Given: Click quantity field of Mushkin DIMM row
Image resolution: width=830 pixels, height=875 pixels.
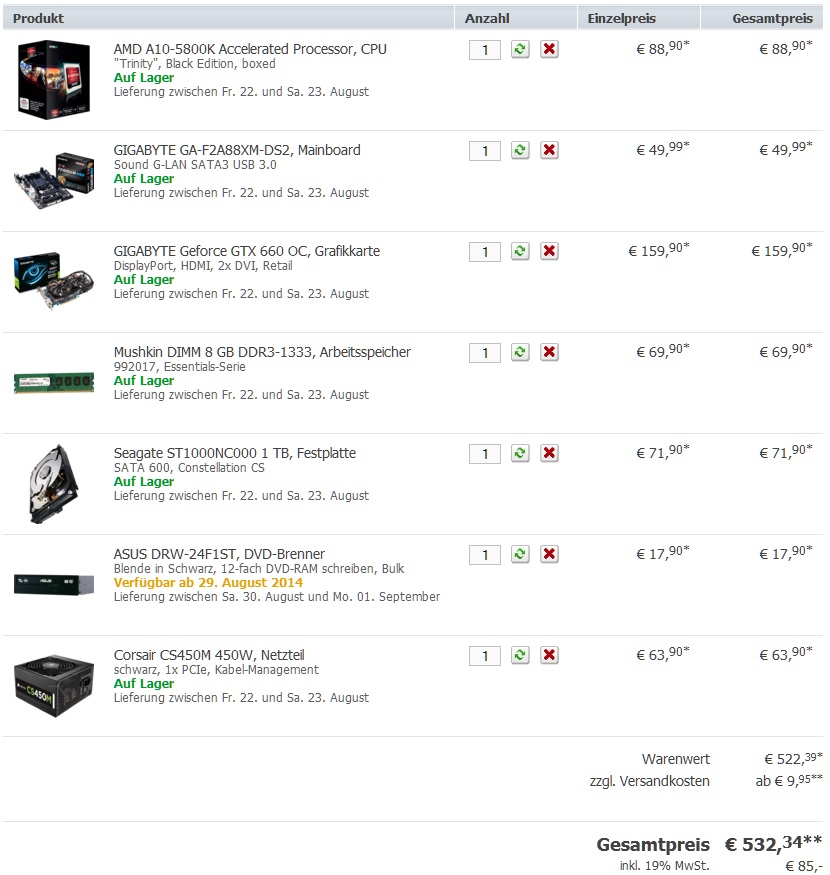Looking at the screenshot, I should pos(484,353).
